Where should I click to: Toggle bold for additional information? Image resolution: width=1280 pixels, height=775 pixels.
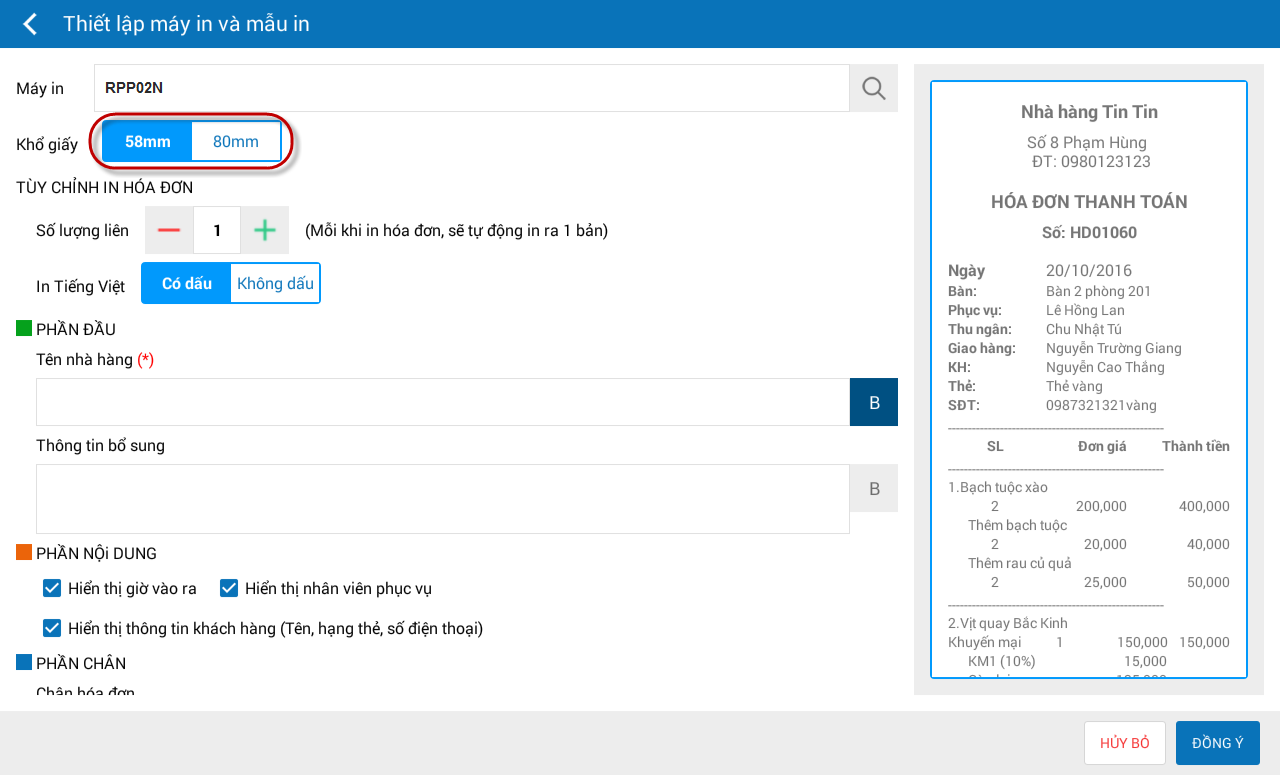(x=874, y=488)
